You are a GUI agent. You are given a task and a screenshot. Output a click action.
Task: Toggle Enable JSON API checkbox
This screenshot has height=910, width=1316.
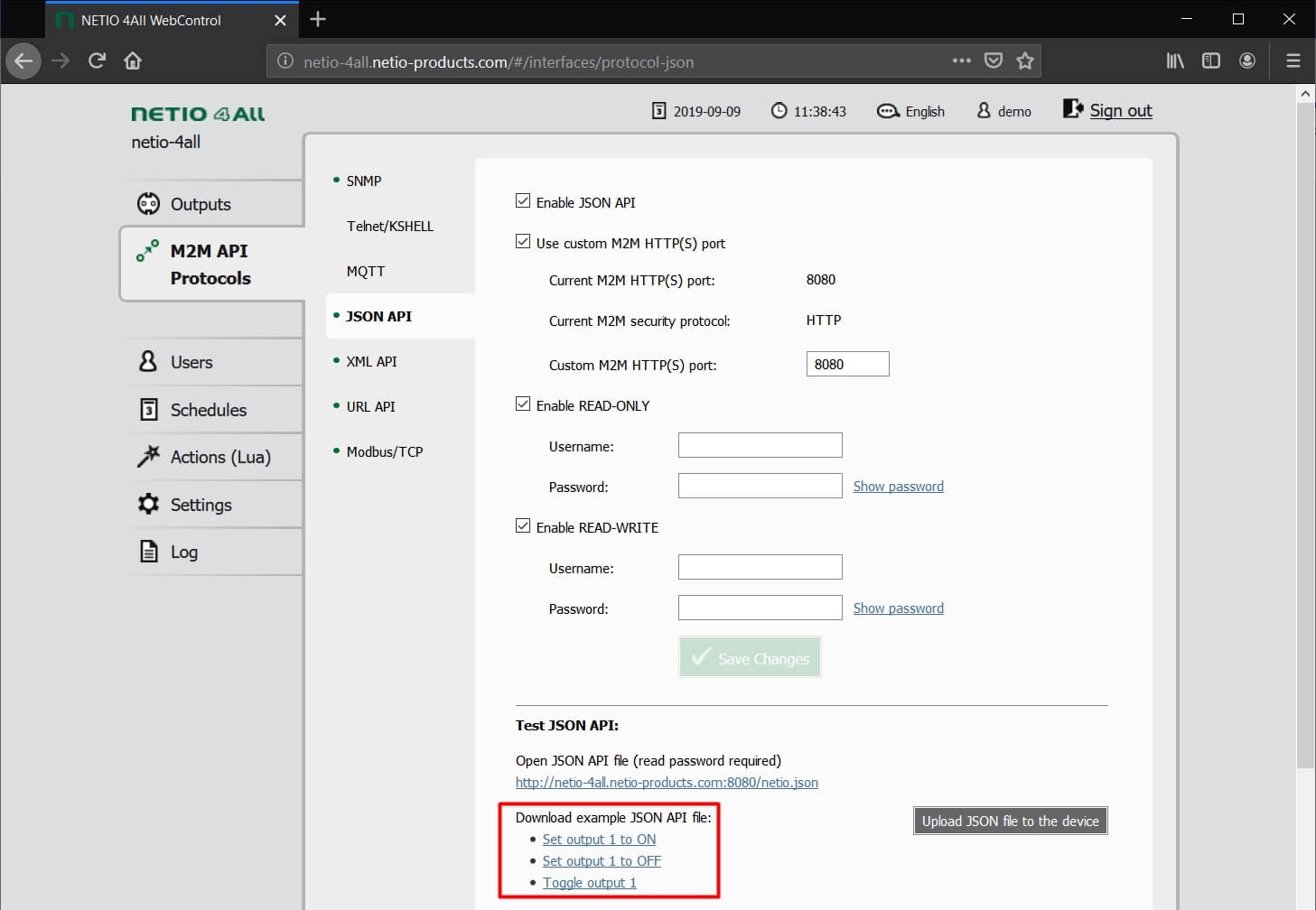(x=523, y=200)
